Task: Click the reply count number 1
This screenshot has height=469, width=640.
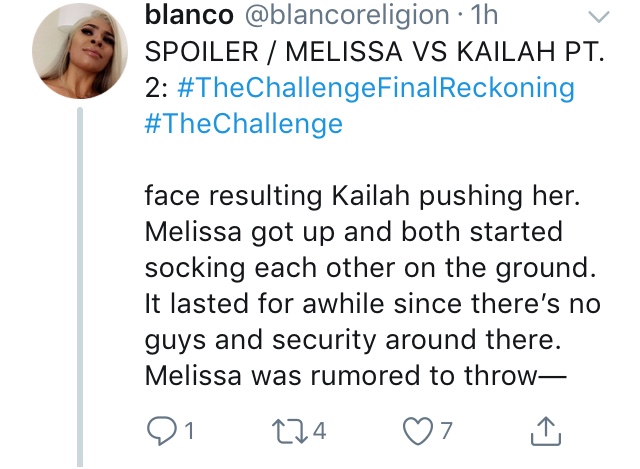Action: [188, 431]
